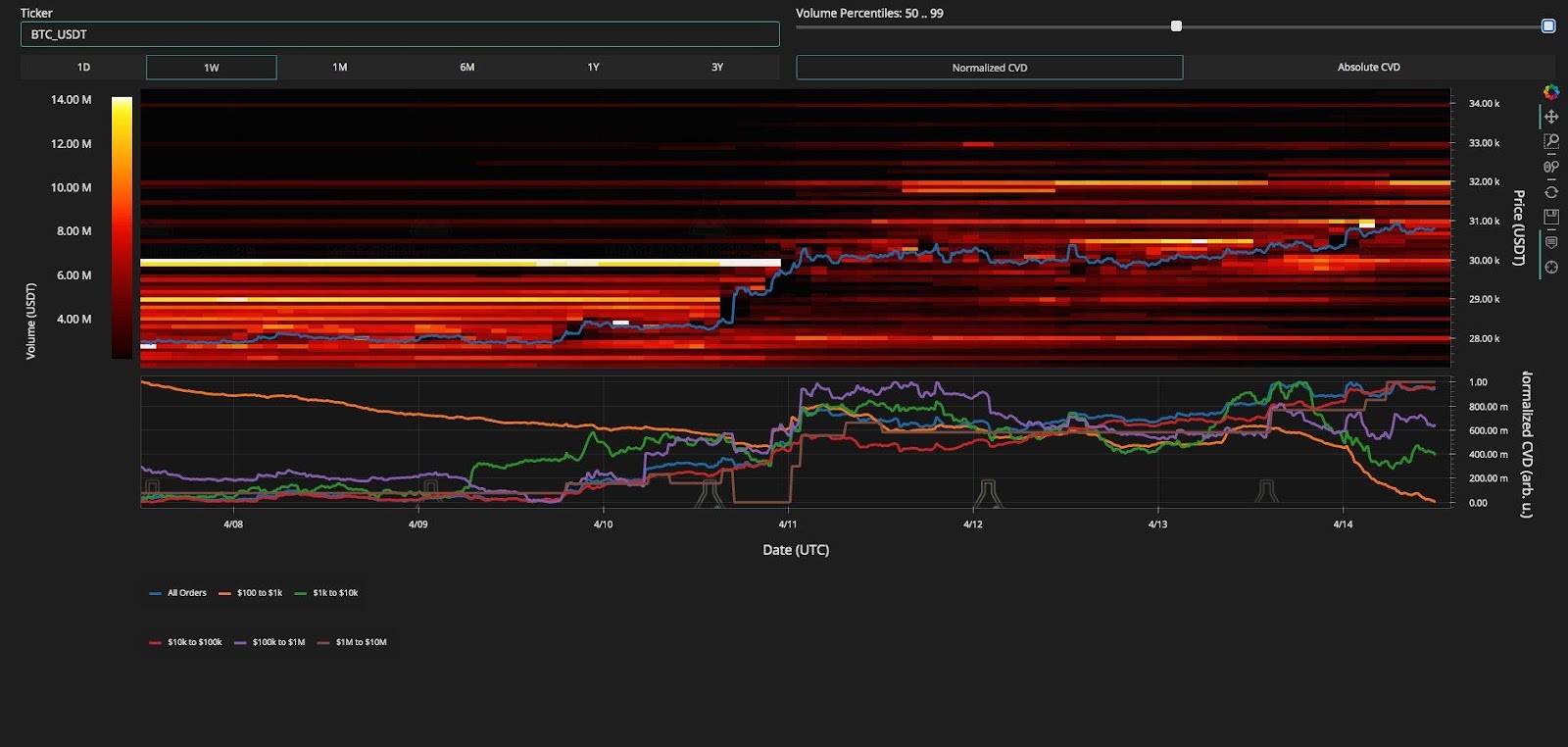
Task: Hide the $100 to $1k legend series
Action: [x=250, y=593]
